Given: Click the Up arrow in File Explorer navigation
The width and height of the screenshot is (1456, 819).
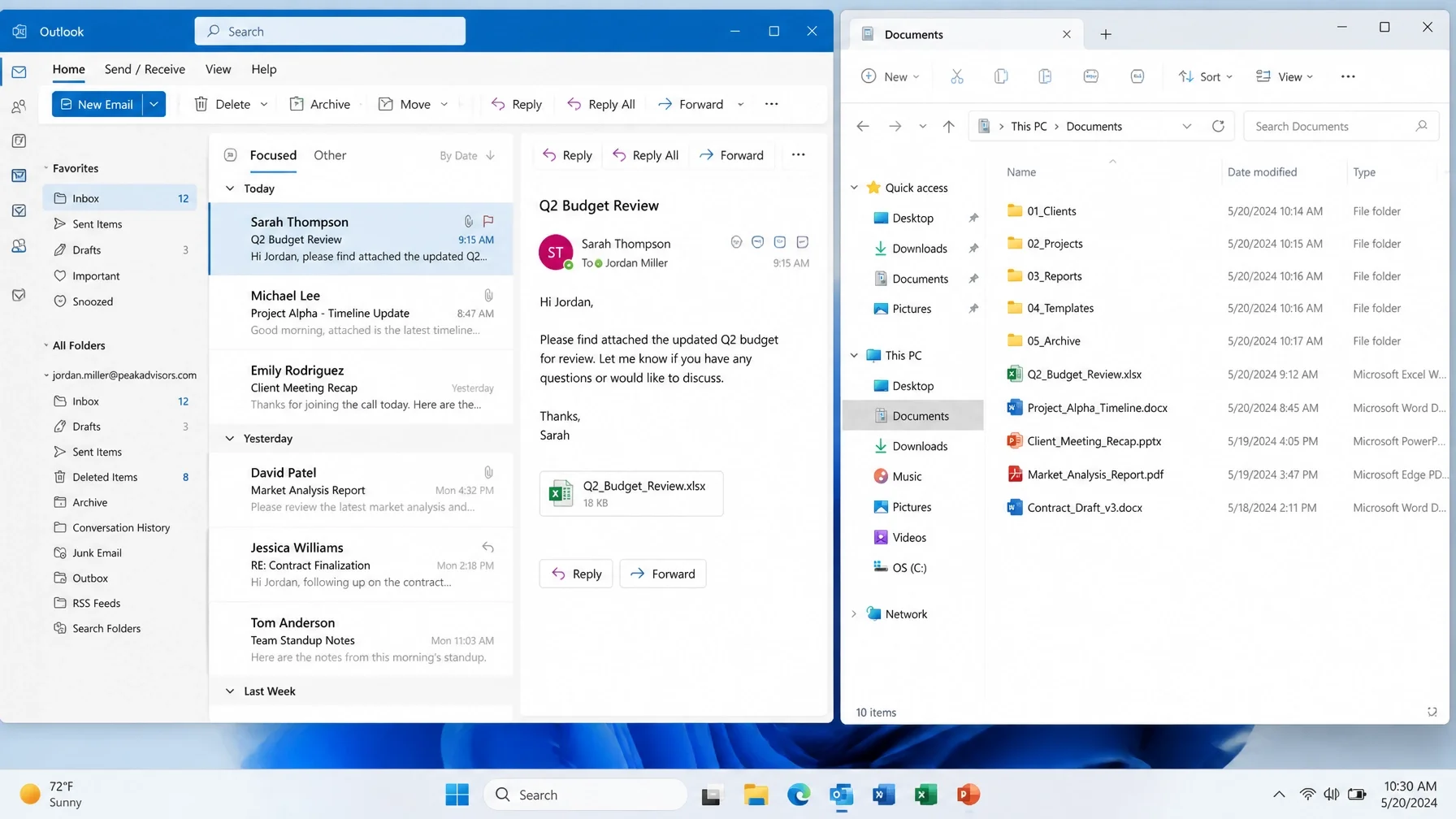Looking at the screenshot, I should pos(948,126).
